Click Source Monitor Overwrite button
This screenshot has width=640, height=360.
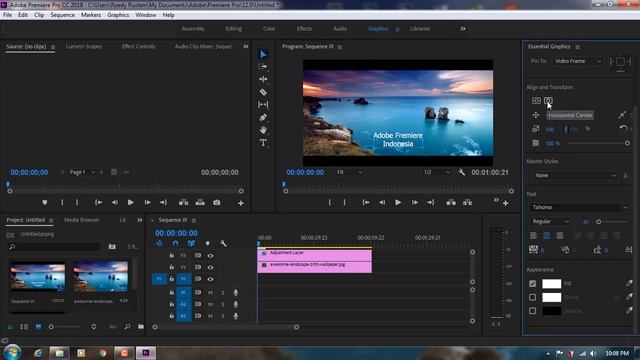200,202
